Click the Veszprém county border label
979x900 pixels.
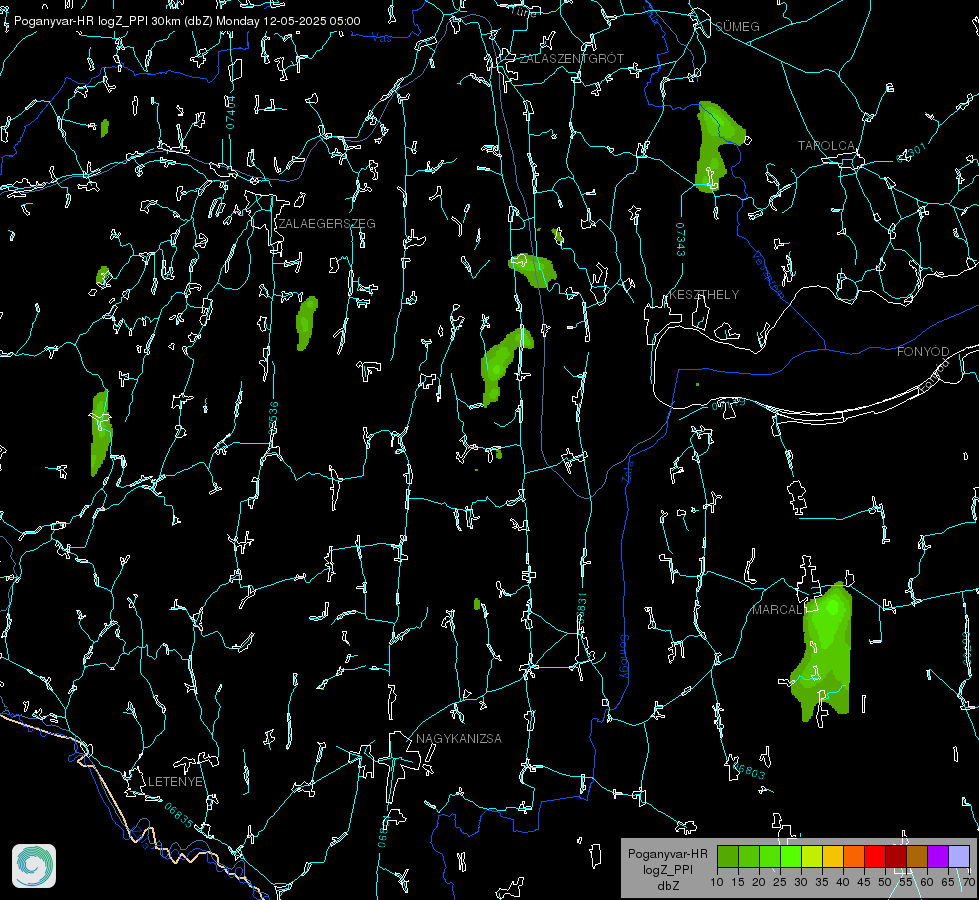768,275
